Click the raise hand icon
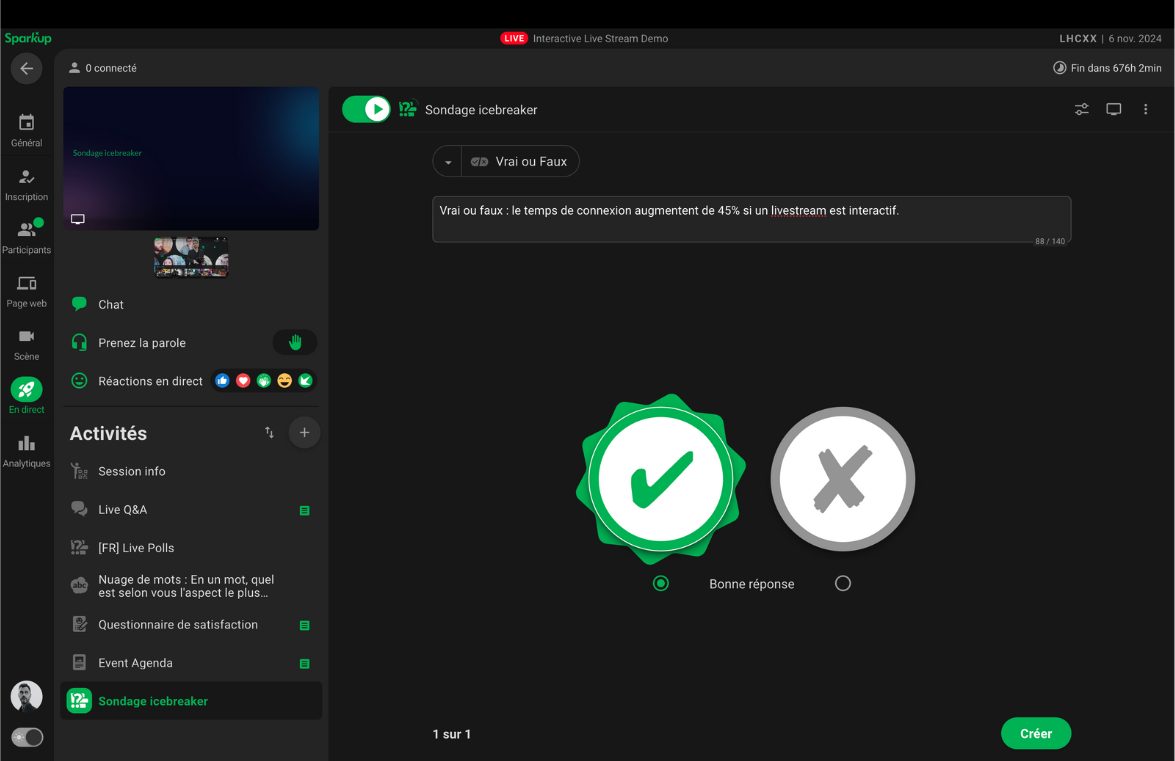 coord(295,343)
